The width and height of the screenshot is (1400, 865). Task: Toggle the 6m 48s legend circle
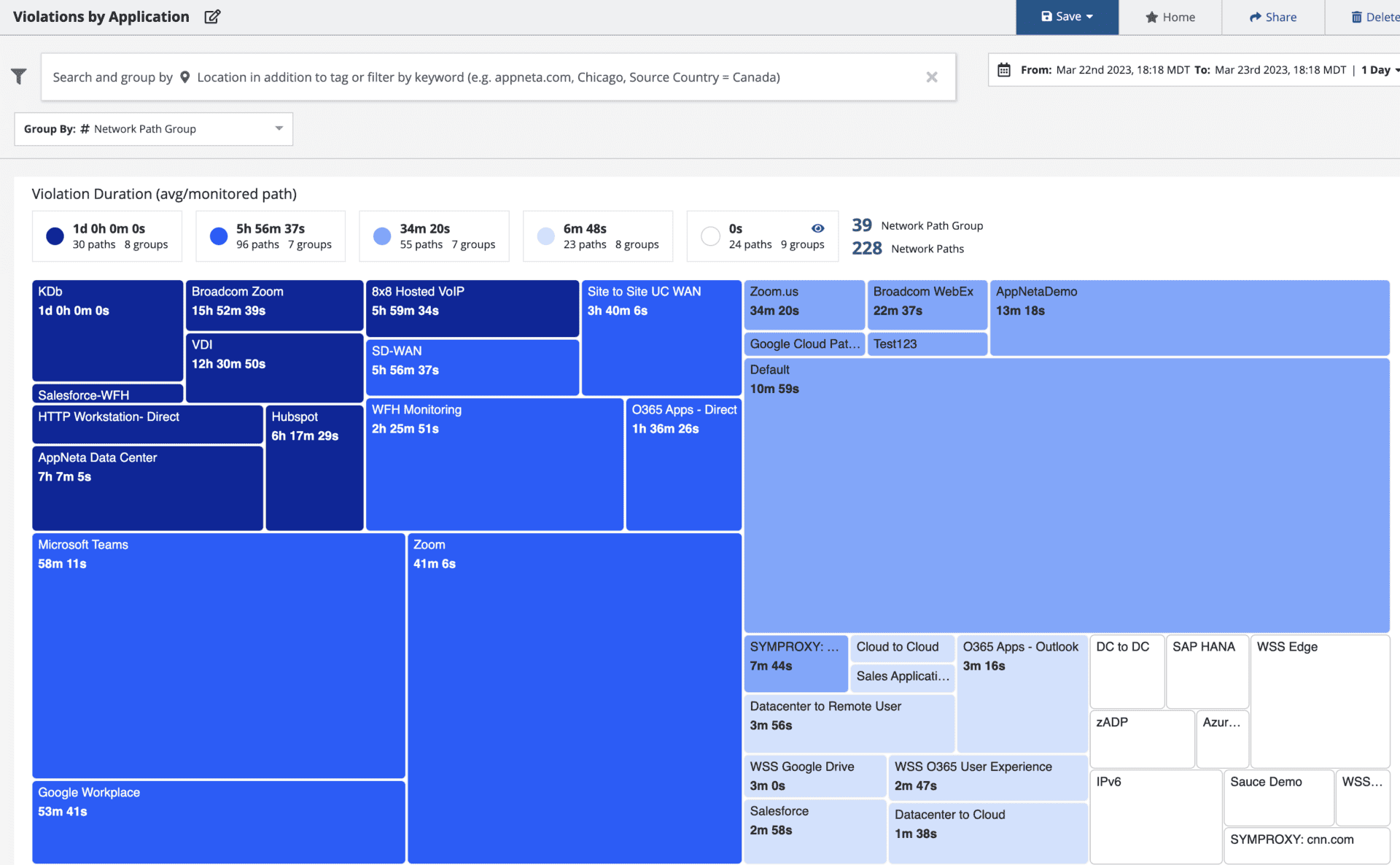tap(546, 236)
